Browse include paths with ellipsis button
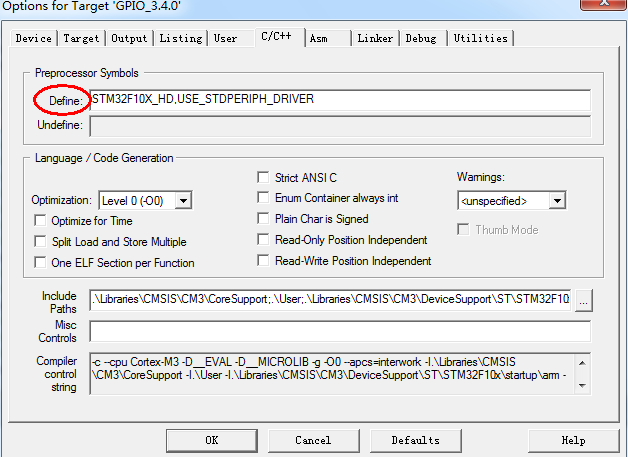The height and width of the screenshot is (457, 628). 584,300
